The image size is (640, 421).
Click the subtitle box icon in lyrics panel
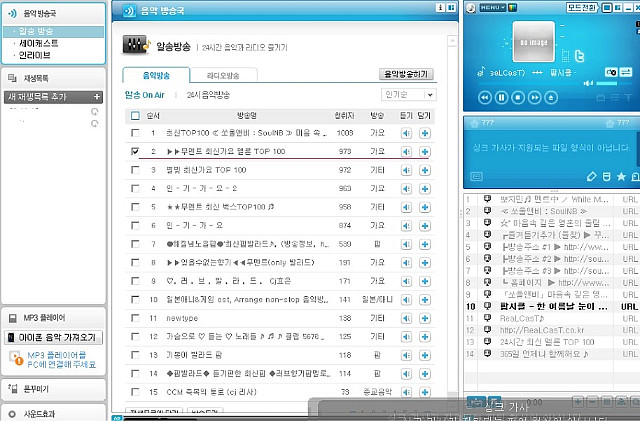tap(476, 176)
